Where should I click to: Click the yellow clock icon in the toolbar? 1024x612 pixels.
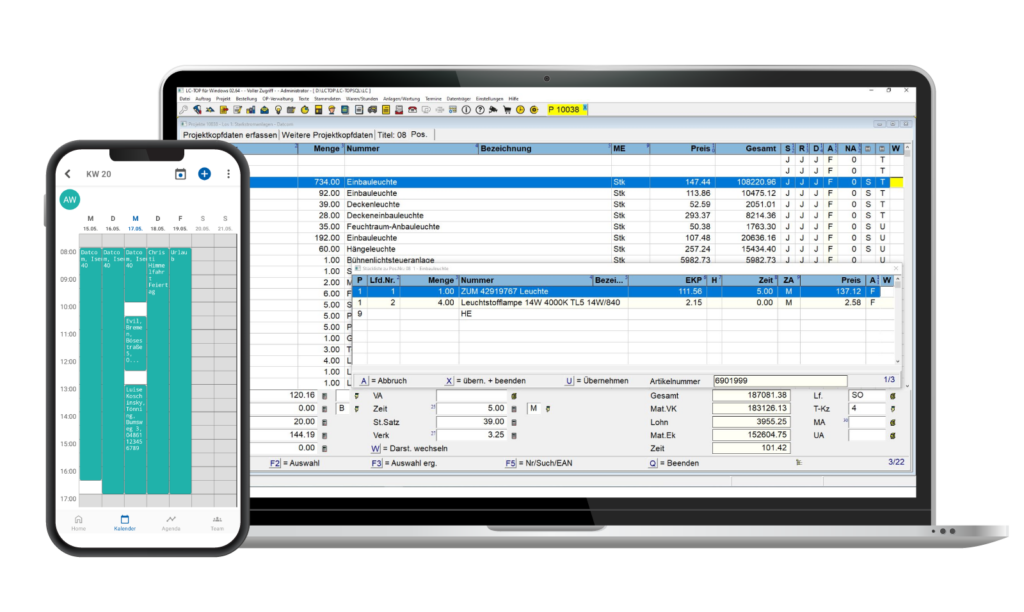520,110
